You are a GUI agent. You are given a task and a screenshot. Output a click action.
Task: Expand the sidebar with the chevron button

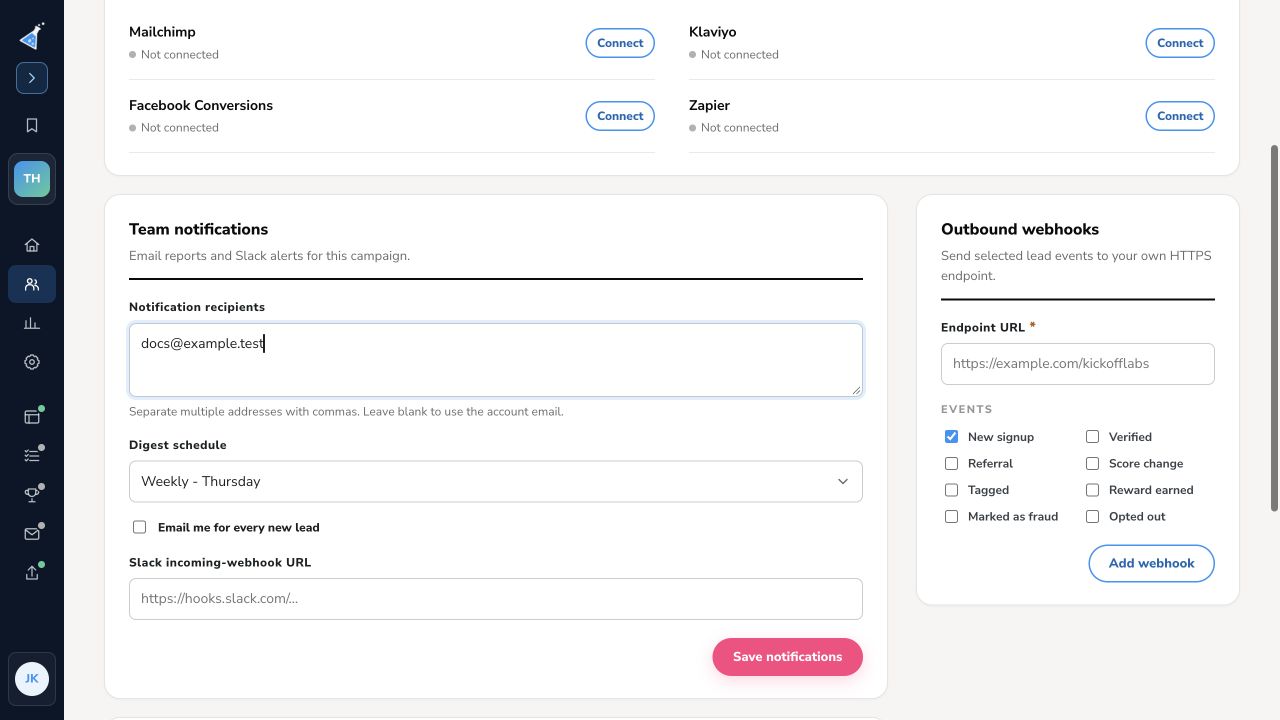[32, 78]
